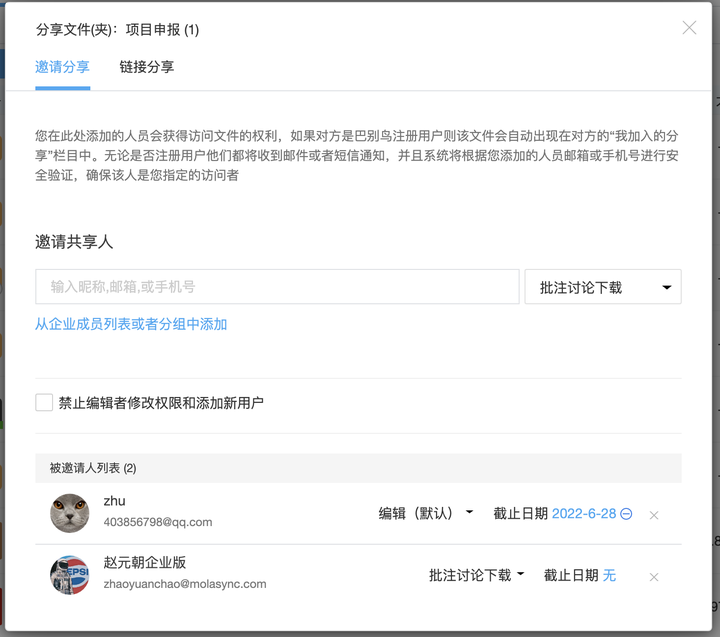Focus the nickname, email or phone input field
Viewport: 720px width, 637px height.
tap(277, 287)
